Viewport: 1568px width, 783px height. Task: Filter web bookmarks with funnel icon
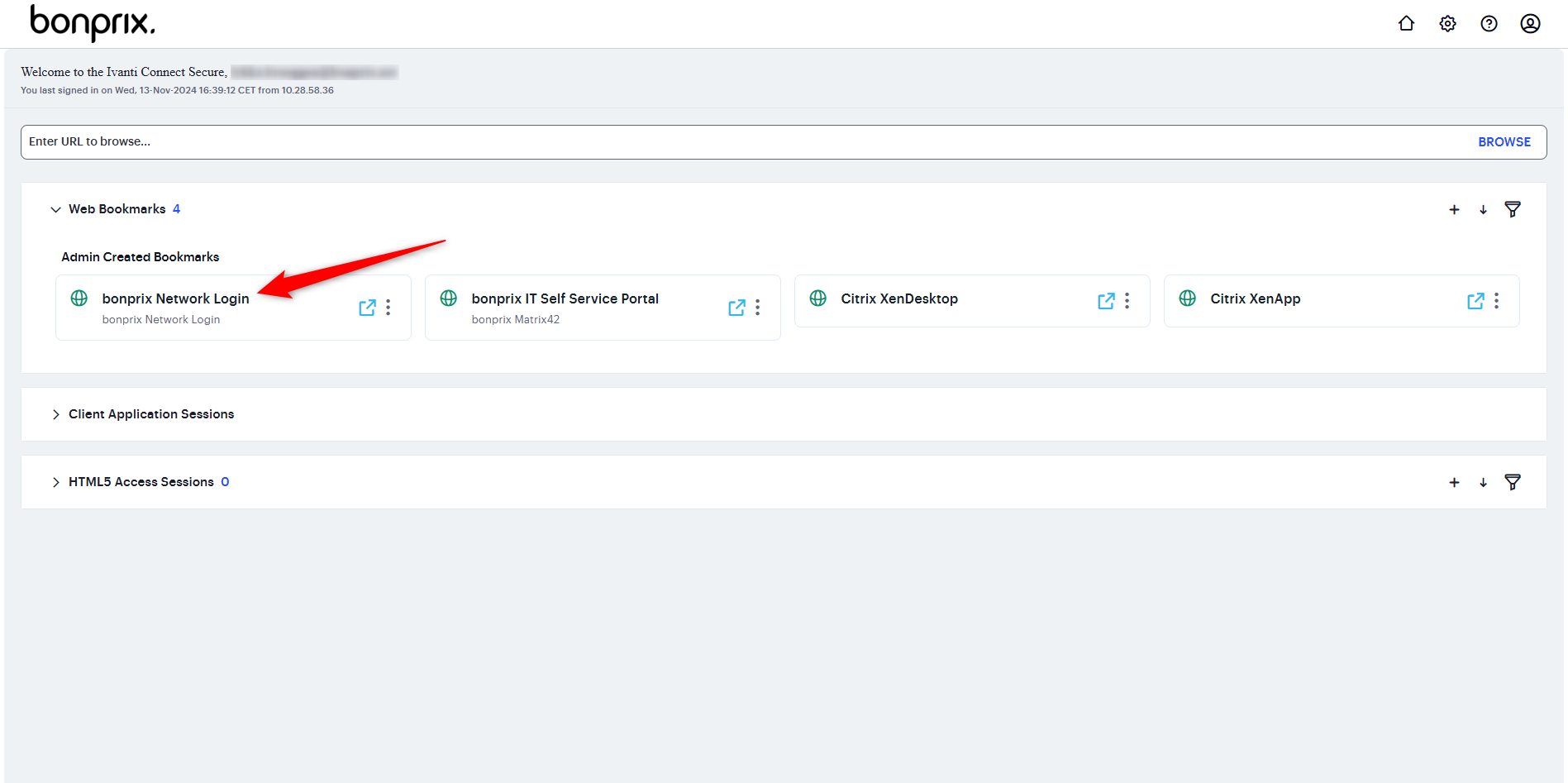pyautogui.click(x=1512, y=210)
